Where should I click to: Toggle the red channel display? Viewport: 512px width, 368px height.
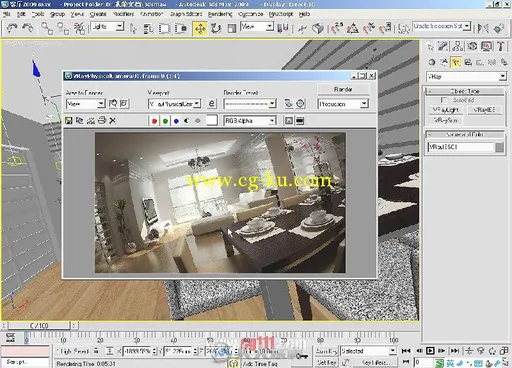154,121
